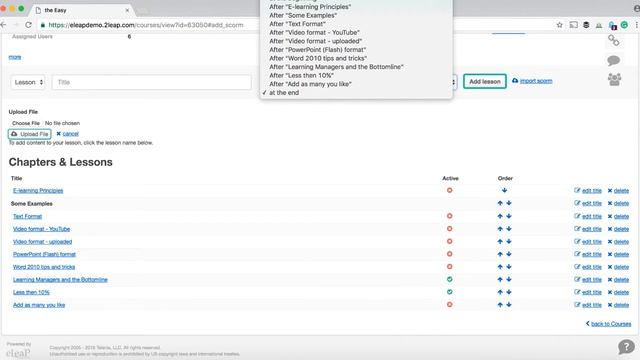640x360 pixels.
Task: Pick After "Learning Managers and the Bottomline" option
Action: pyautogui.click(x=336, y=67)
